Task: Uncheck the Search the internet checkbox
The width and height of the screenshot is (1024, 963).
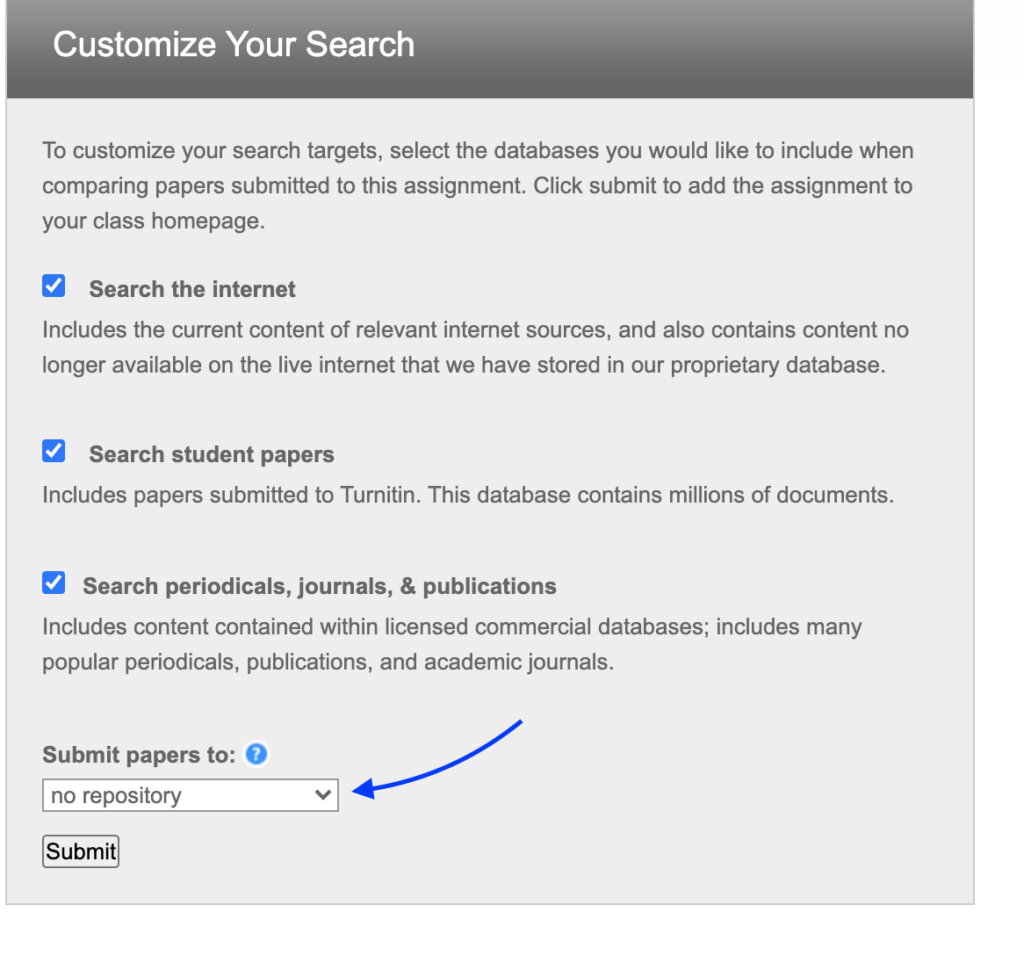Action: tap(54, 287)
